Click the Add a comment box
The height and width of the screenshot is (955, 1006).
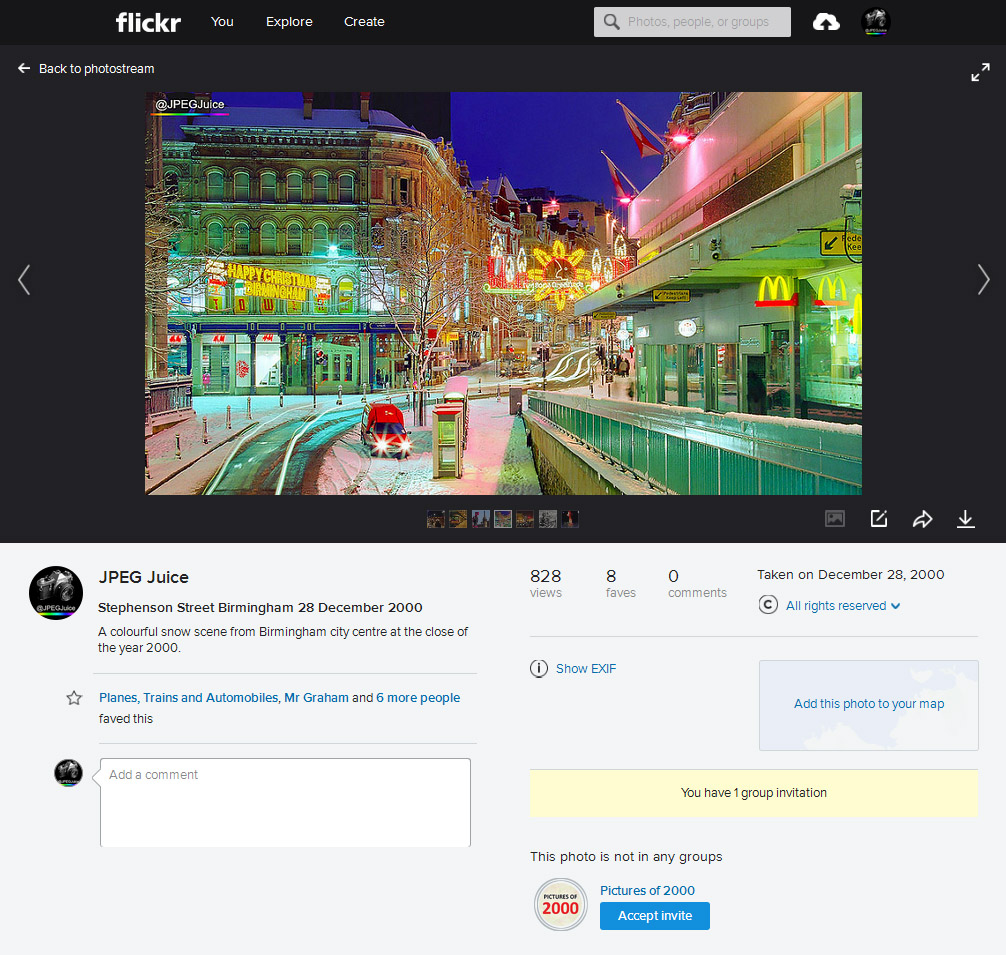click(x=285, y=800)
